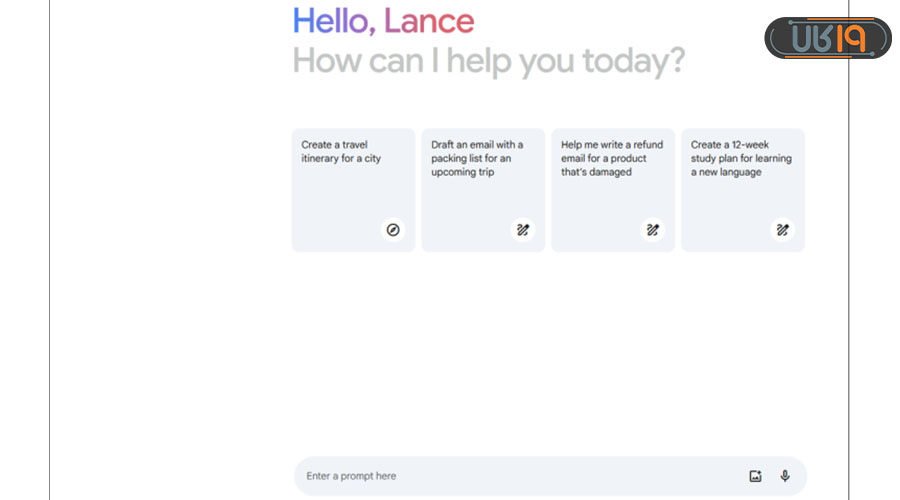Choose "Draft an email with a packing list" suggestion
This screenshot has height=500, width=900.
point(477,158)
